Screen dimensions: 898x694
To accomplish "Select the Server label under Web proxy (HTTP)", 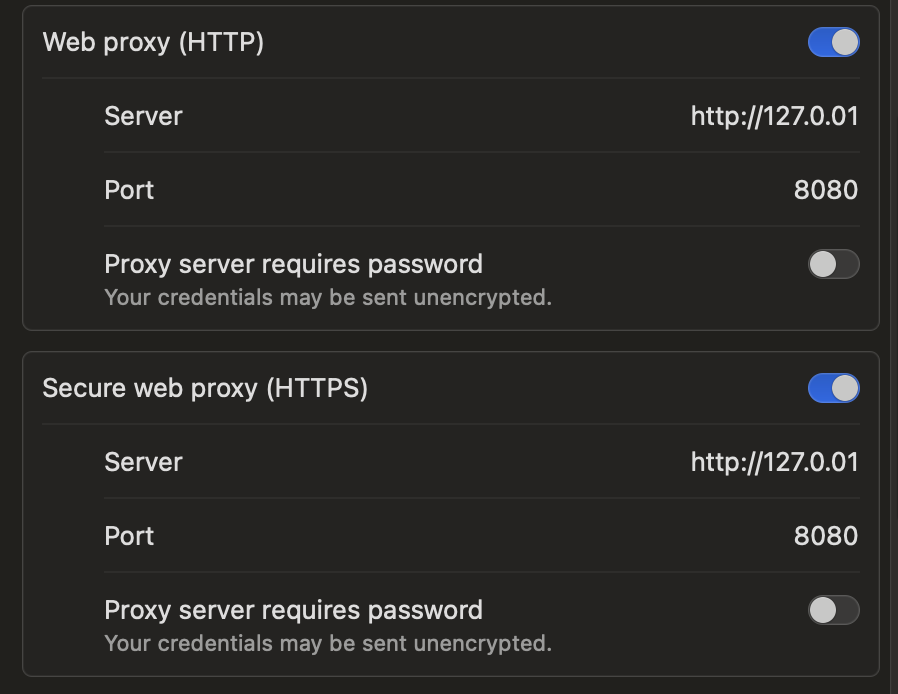I will [x=143, y=116].
